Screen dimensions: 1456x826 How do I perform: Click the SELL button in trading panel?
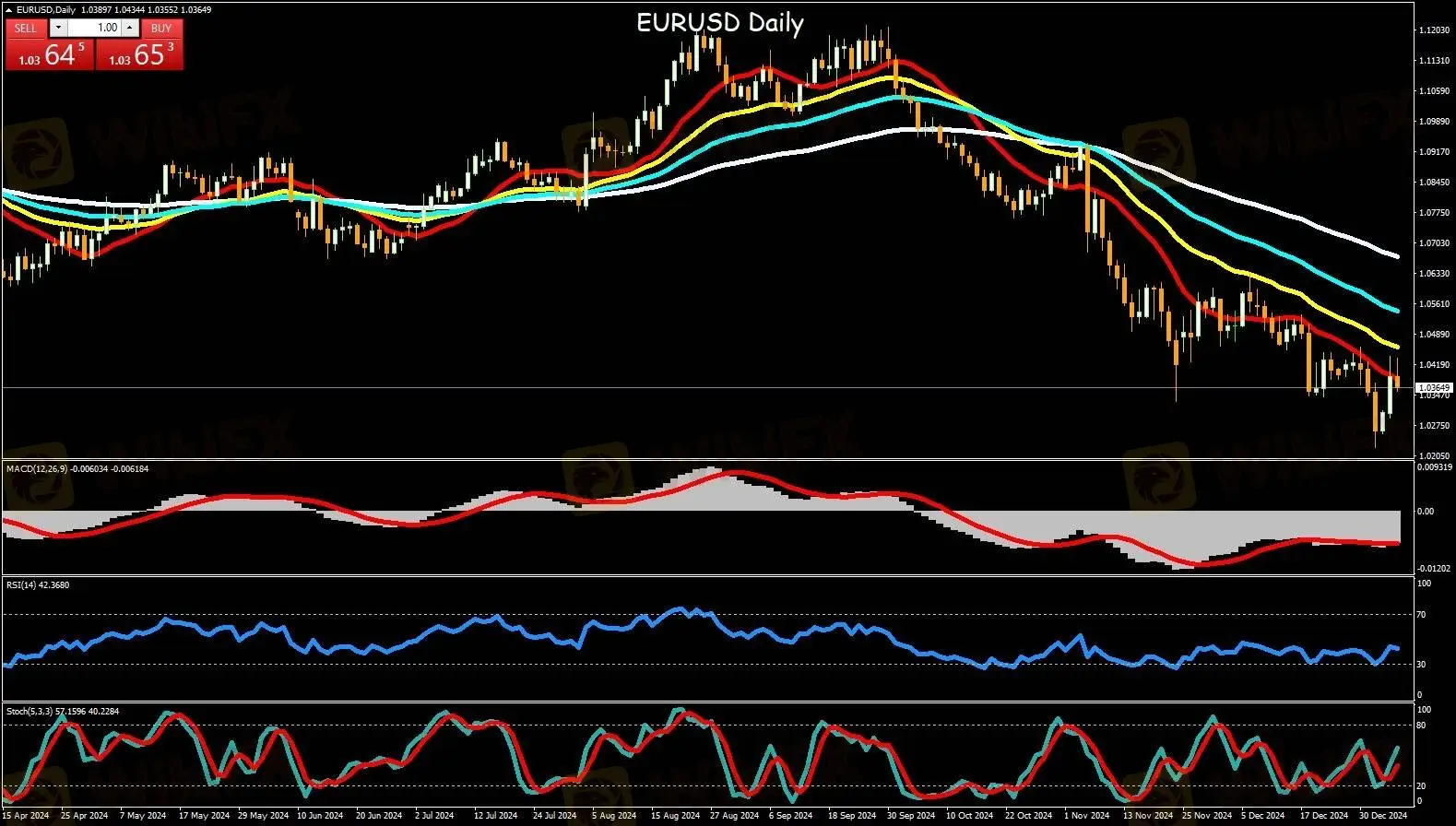coord(25,28)
